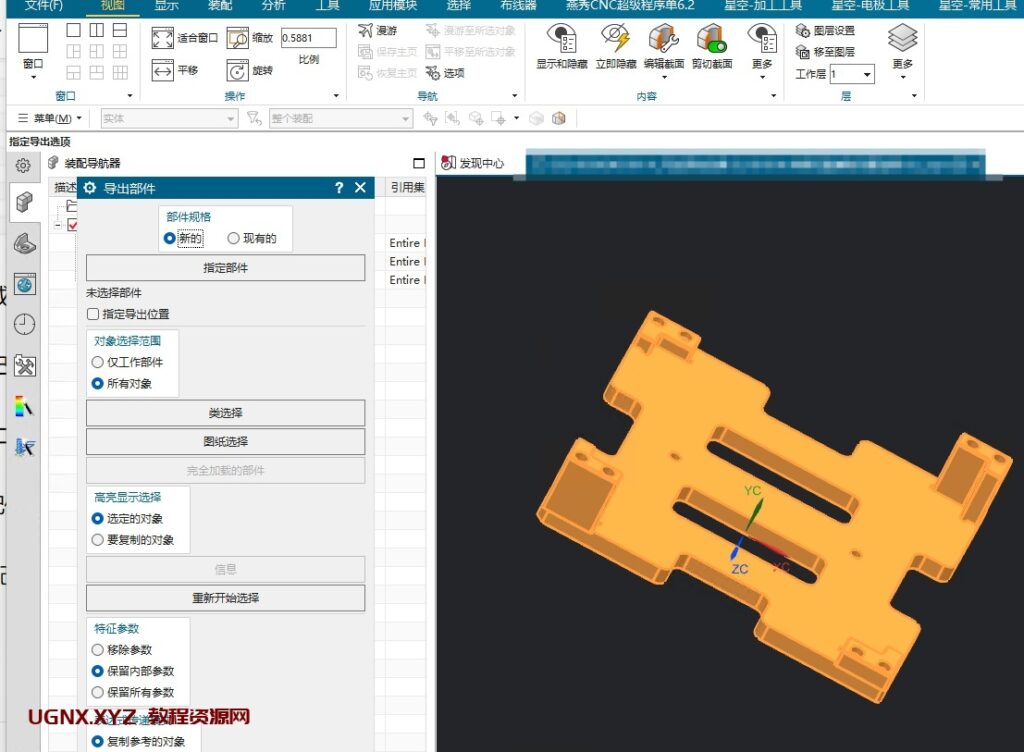The height and width of the screenshot is (752, 1024).
Task: Click the Rotate (旋转) view icon
Action: pos(237,71)
